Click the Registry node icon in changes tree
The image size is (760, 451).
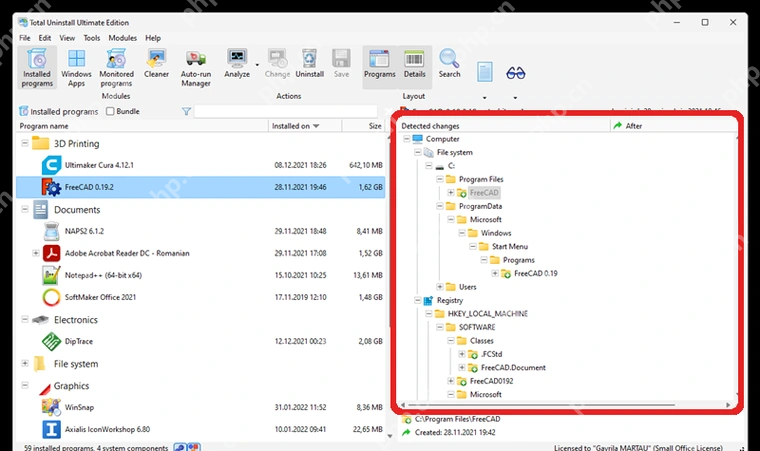pyautogui.click(x=428, y=300)
